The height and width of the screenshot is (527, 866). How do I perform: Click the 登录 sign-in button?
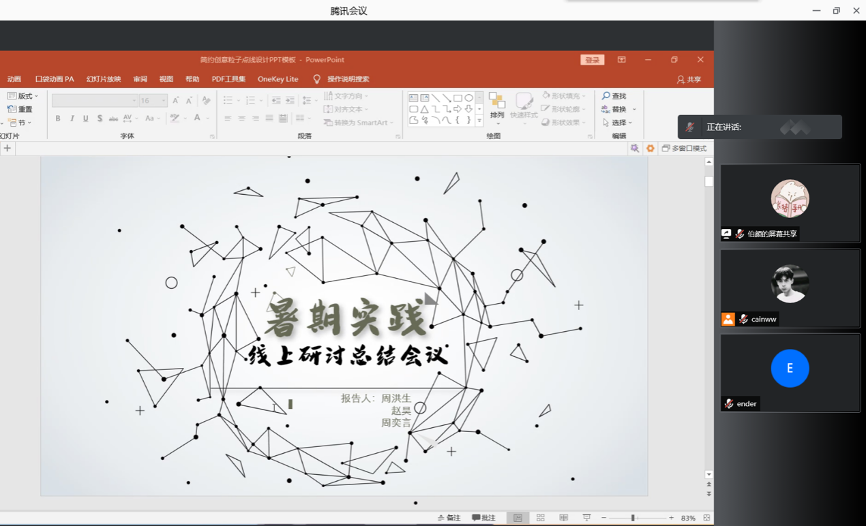(x=593, y=60)
